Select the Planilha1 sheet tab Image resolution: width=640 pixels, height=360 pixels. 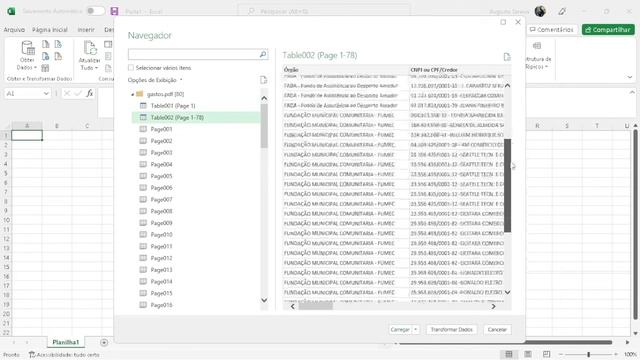tap(65, 342)
